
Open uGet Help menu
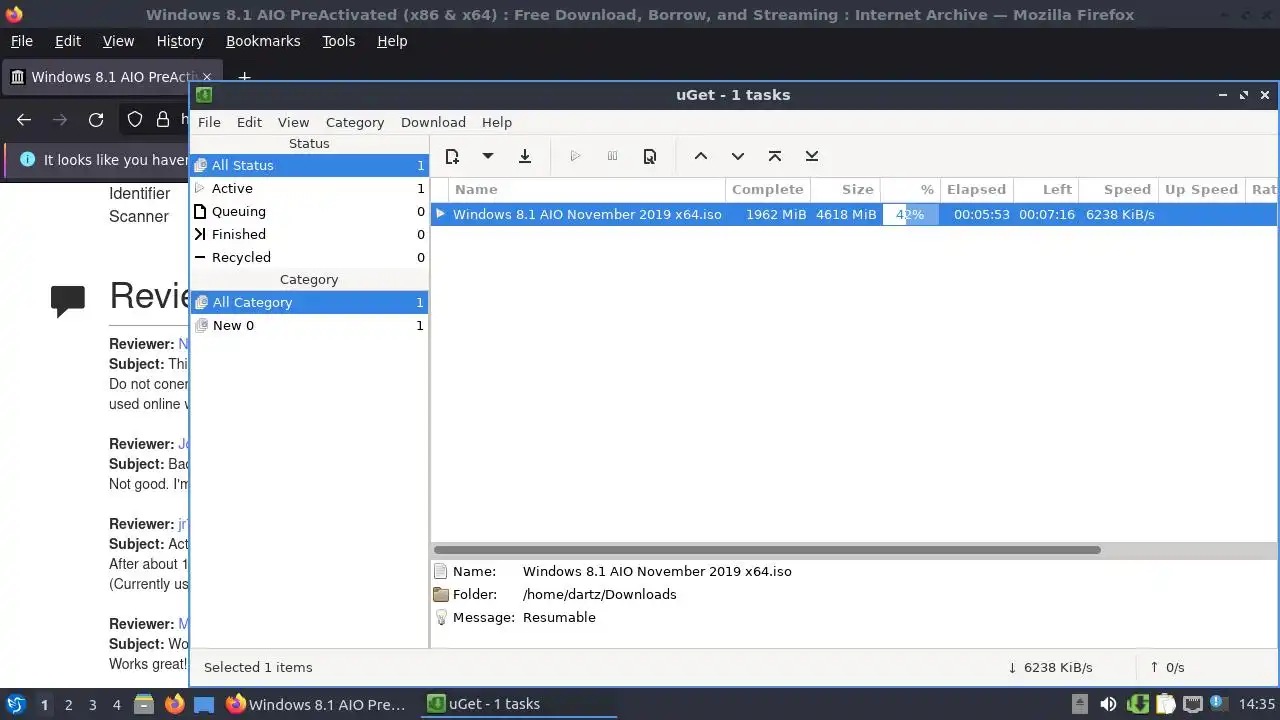(497, 122)
